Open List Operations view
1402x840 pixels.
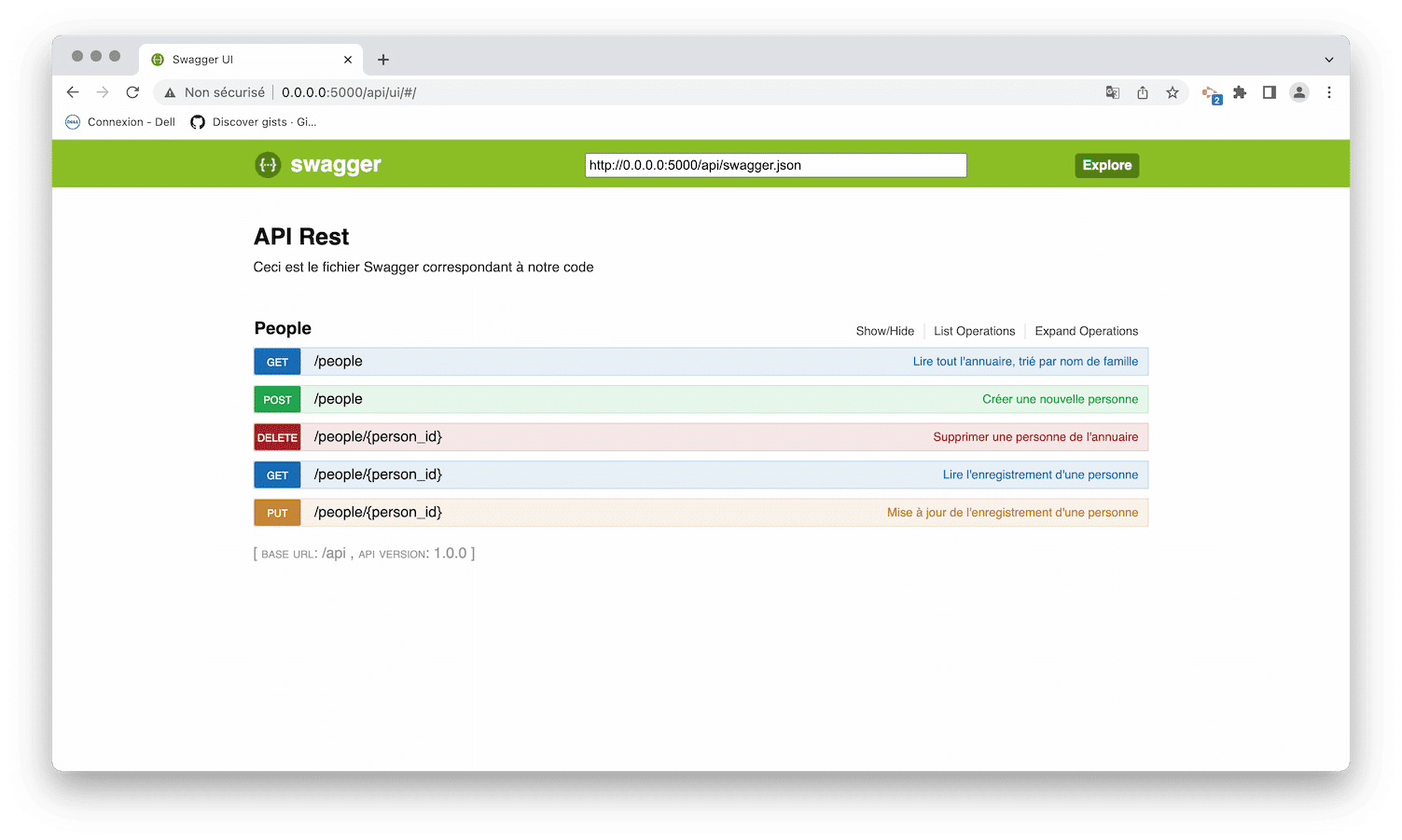point(974,331)
